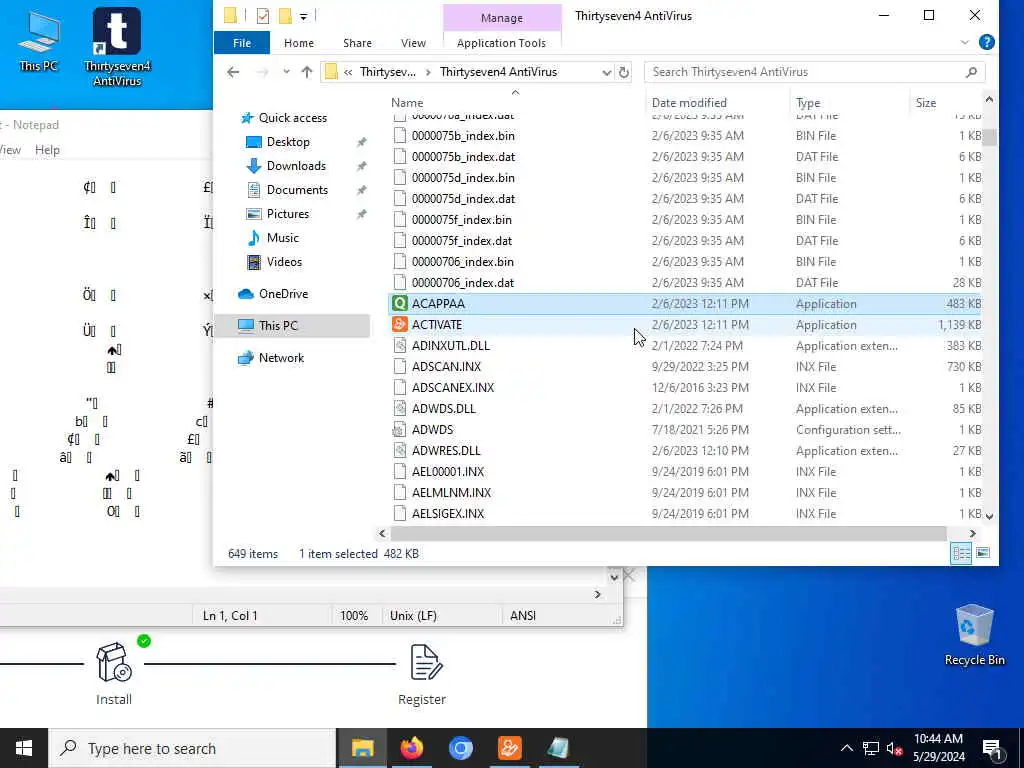Click the Install step icon
Screen dimensions: 1024x768
pos(114,664)
